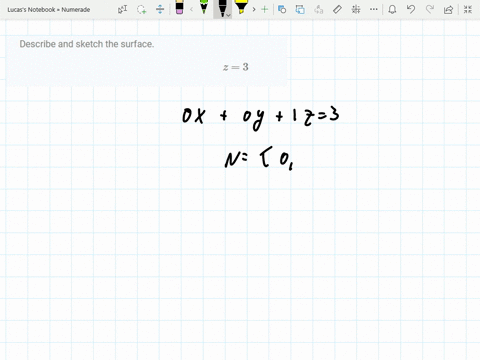The width and height of the screenshot is (480, 360).
Task: Exit full screen mode
Action: [x=468, y=9]
